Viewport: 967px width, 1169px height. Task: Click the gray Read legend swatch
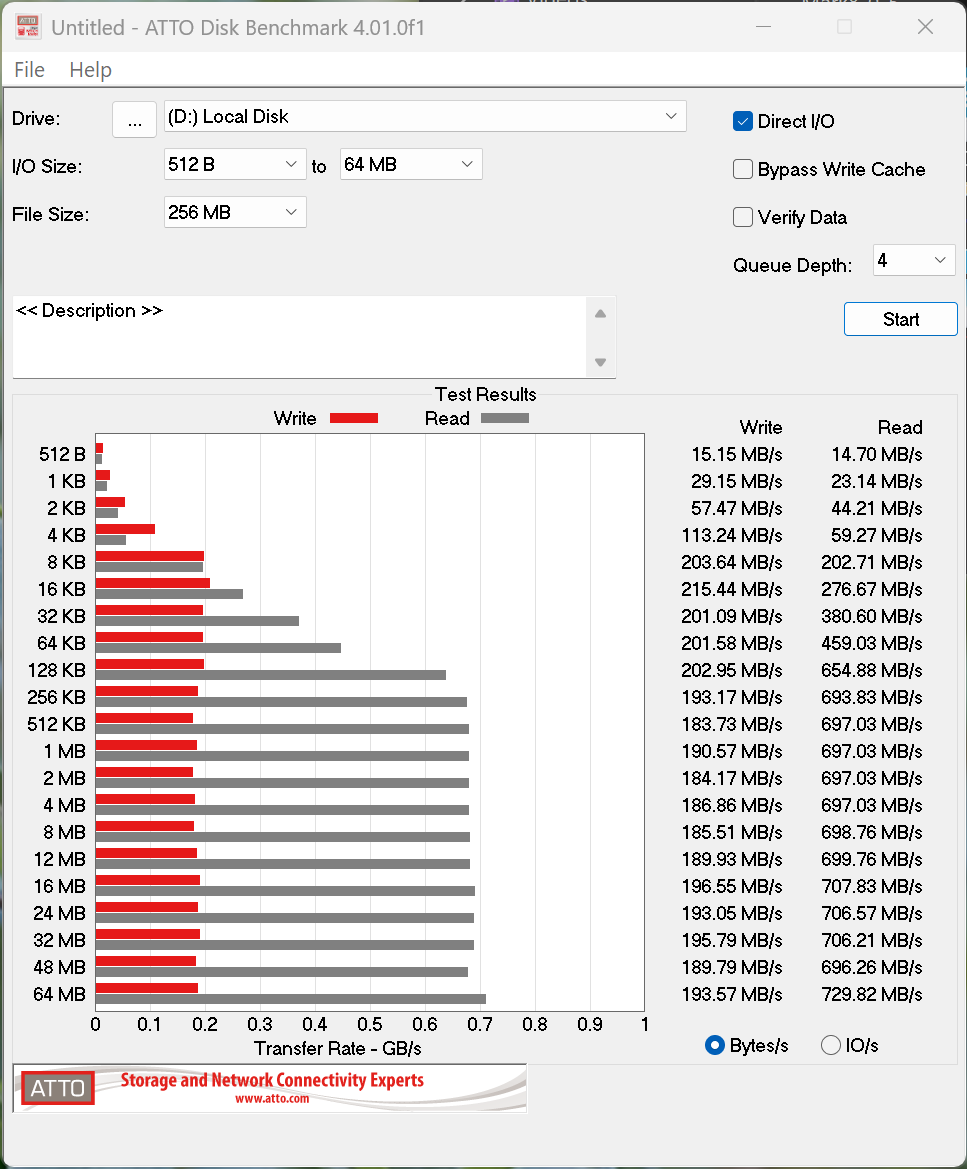pyautogui.click(x=504, y=418)
